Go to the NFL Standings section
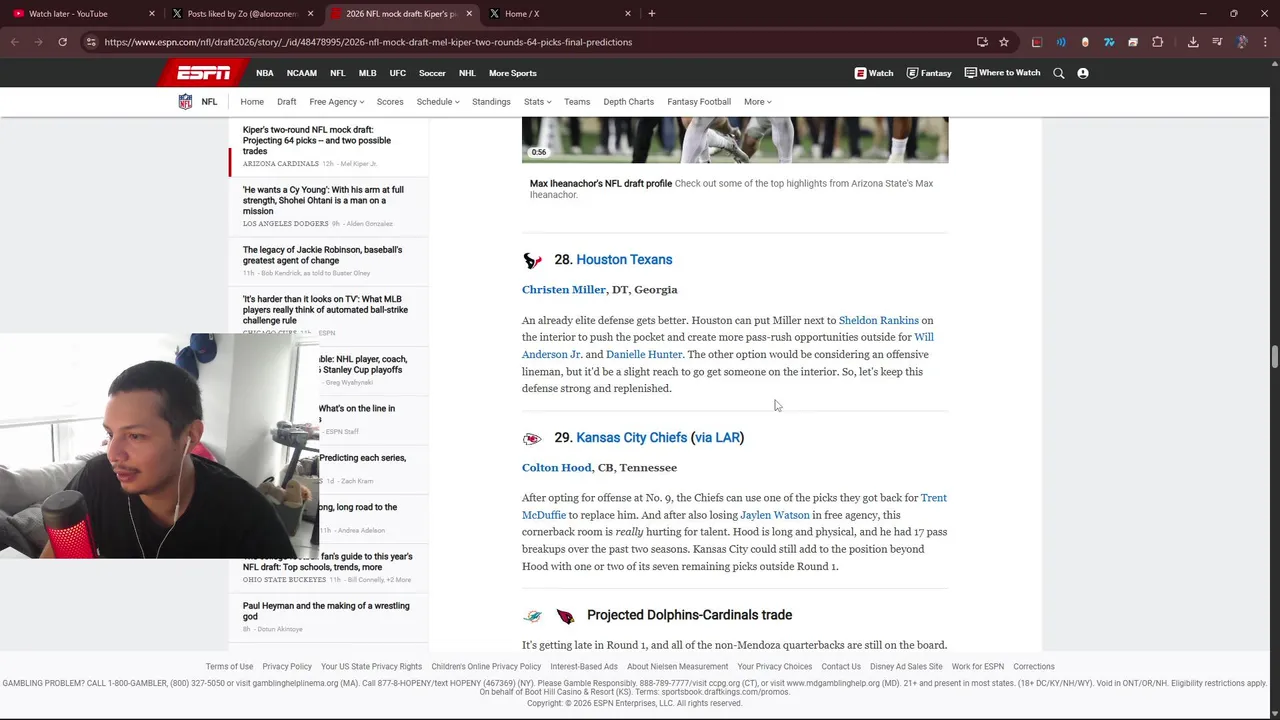 pos(491,102)
